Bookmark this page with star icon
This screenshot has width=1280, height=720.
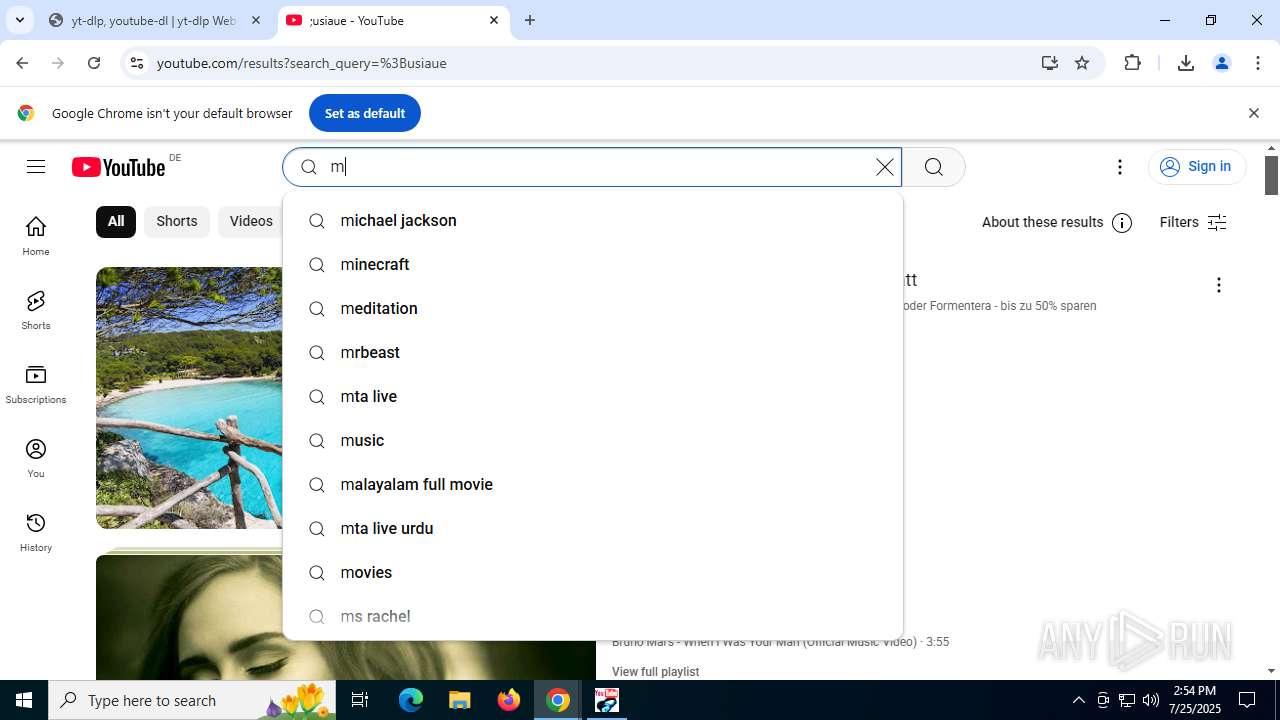[1082, 63]
